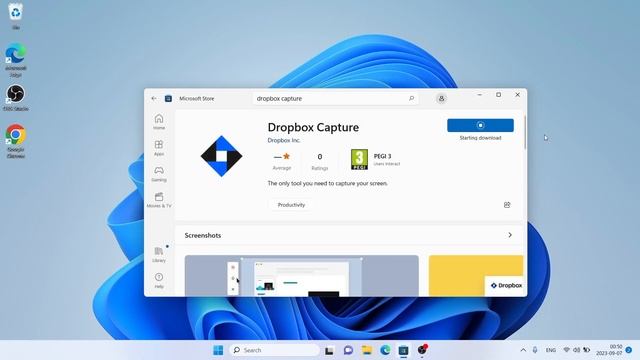Click the Dropbox Capture app logo
Image resolution: width=640 pixels, height=360 pixels.
click(x=221, y=156)
